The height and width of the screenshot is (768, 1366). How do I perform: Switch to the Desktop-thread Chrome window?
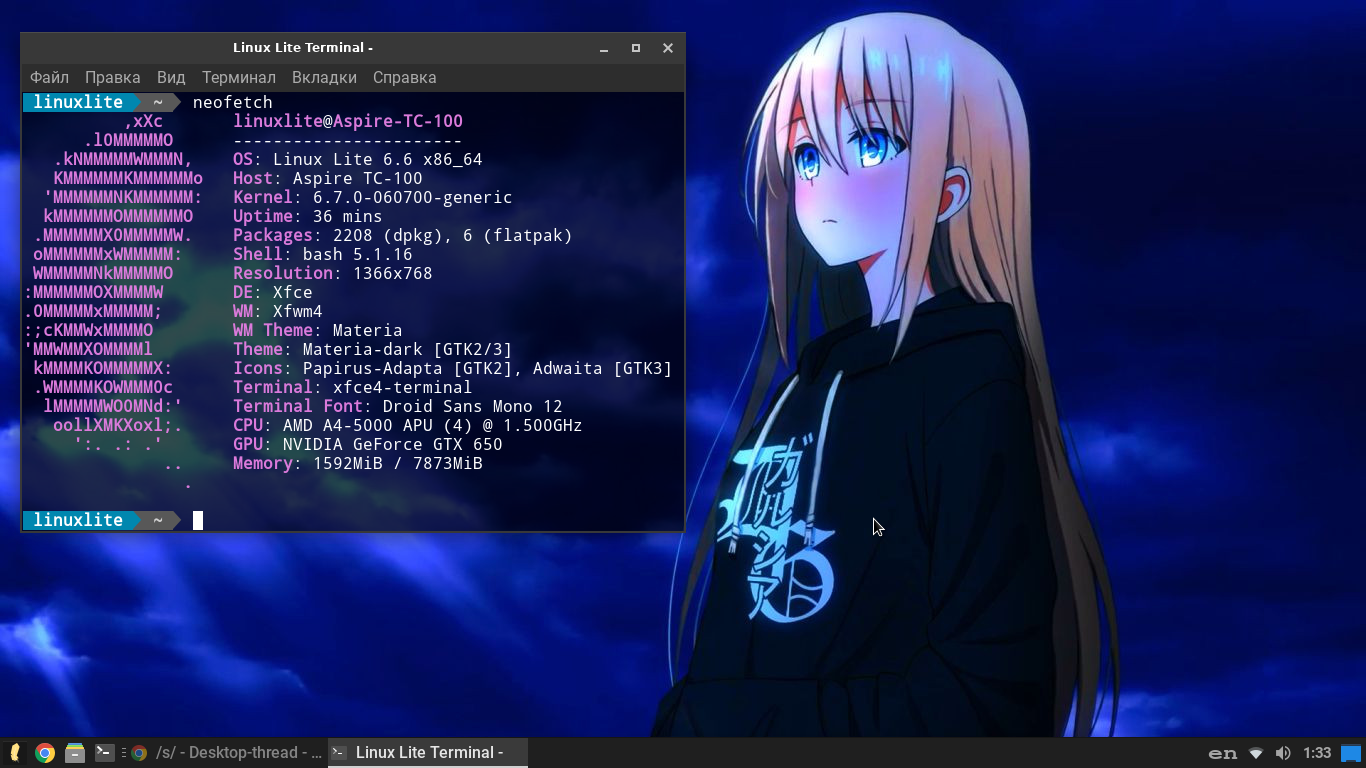[227, 753]
